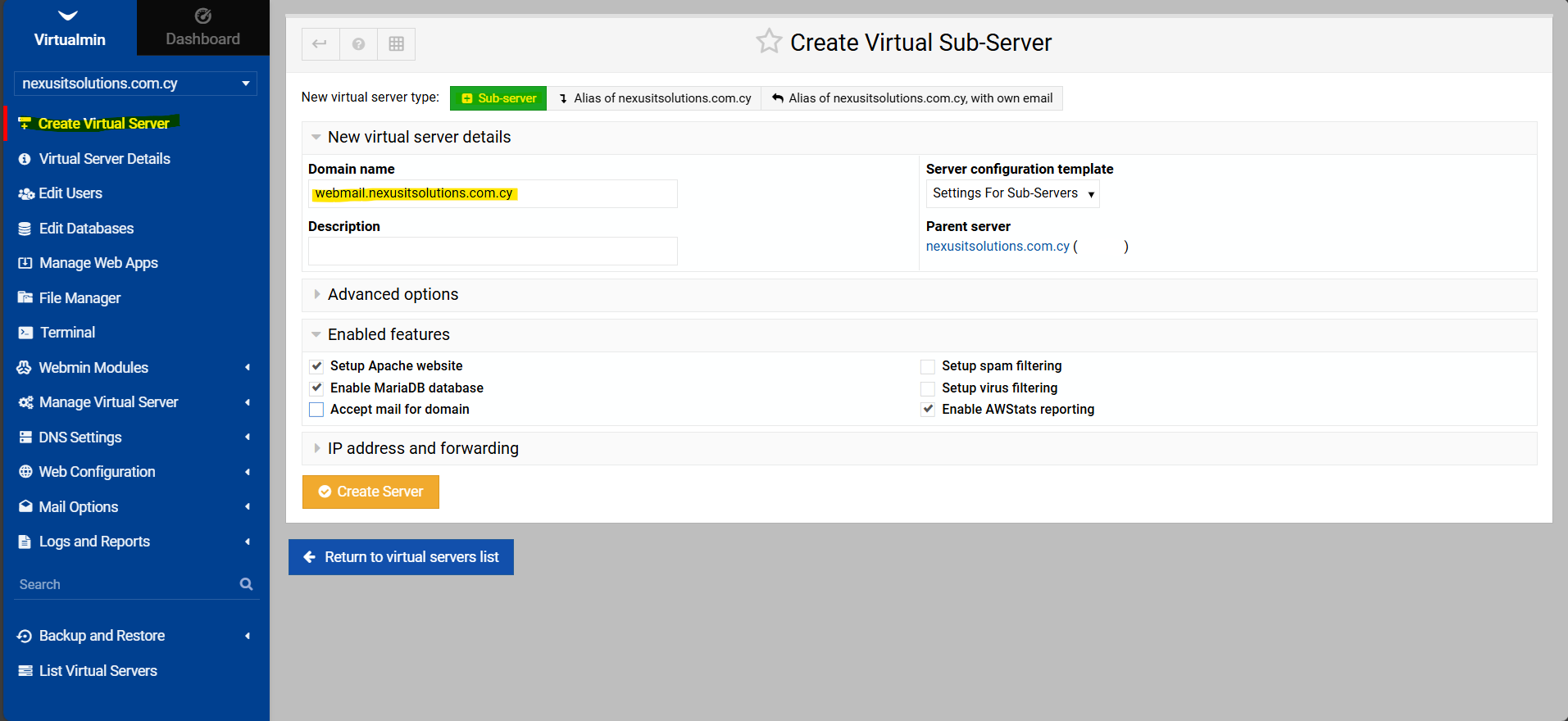Screen dimensions: 1568x721
Task: Toggle Enable MariaDB database checkbox
Action: [x=316, y=388]
